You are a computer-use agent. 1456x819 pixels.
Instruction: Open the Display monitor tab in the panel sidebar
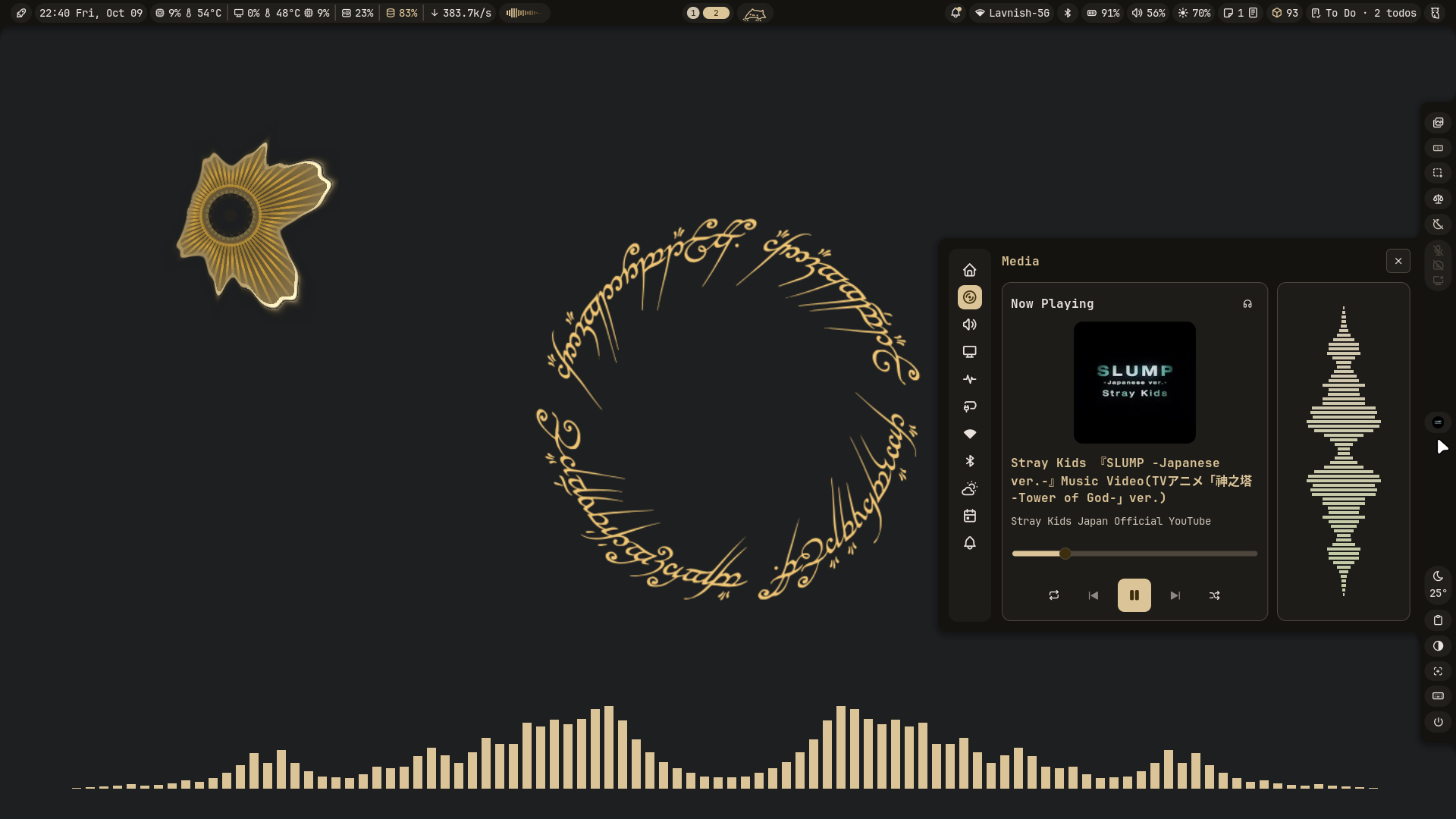pyautogui.click(x=969, y=352)
